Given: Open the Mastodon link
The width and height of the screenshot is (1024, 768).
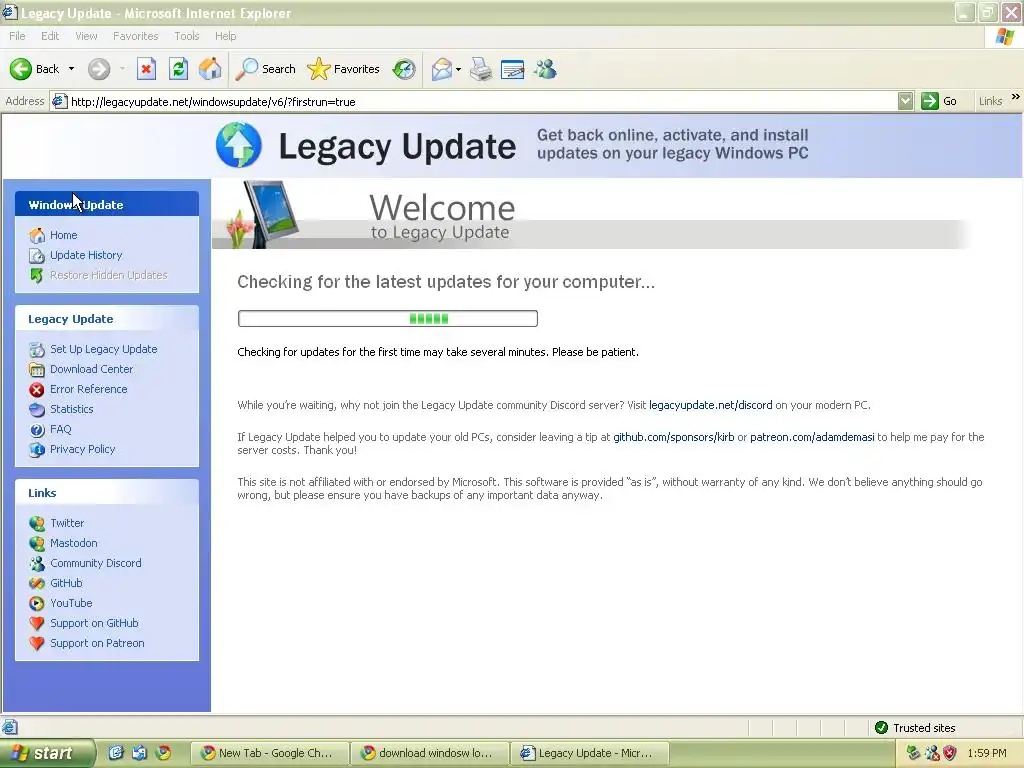Looking at the screenshot, I should click(x=74, y=543).
